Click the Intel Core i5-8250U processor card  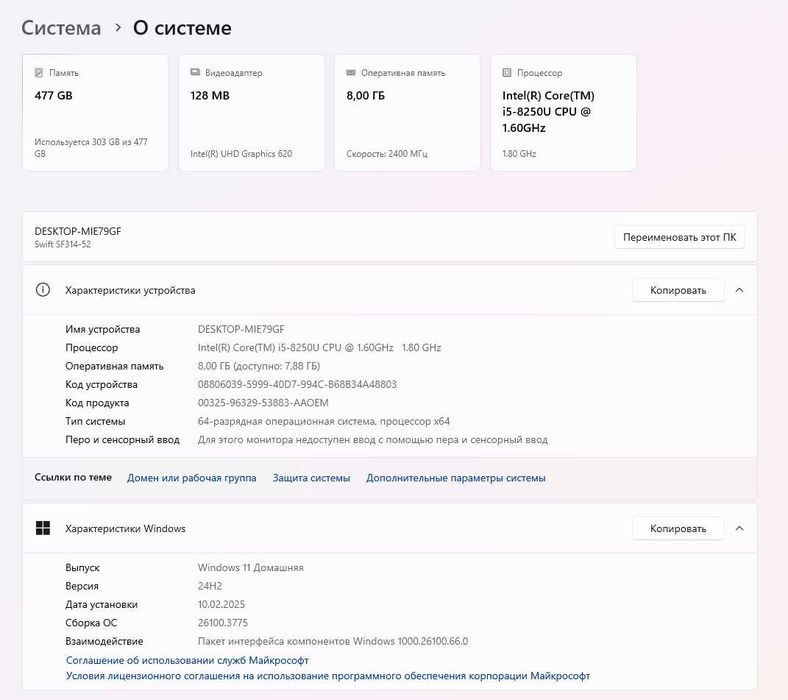pos(563,112)
